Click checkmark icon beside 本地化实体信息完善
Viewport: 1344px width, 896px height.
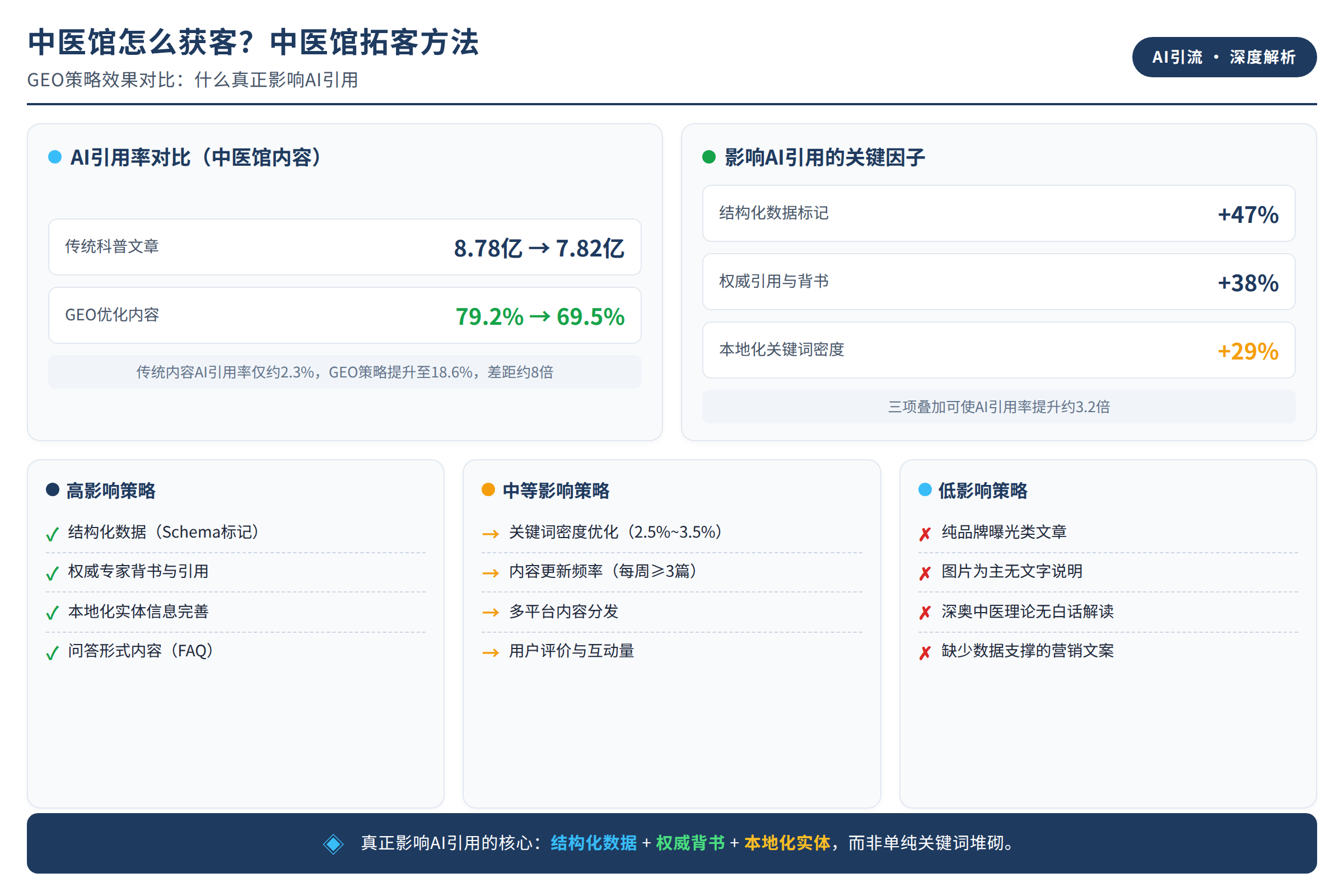tap(52, 613)
